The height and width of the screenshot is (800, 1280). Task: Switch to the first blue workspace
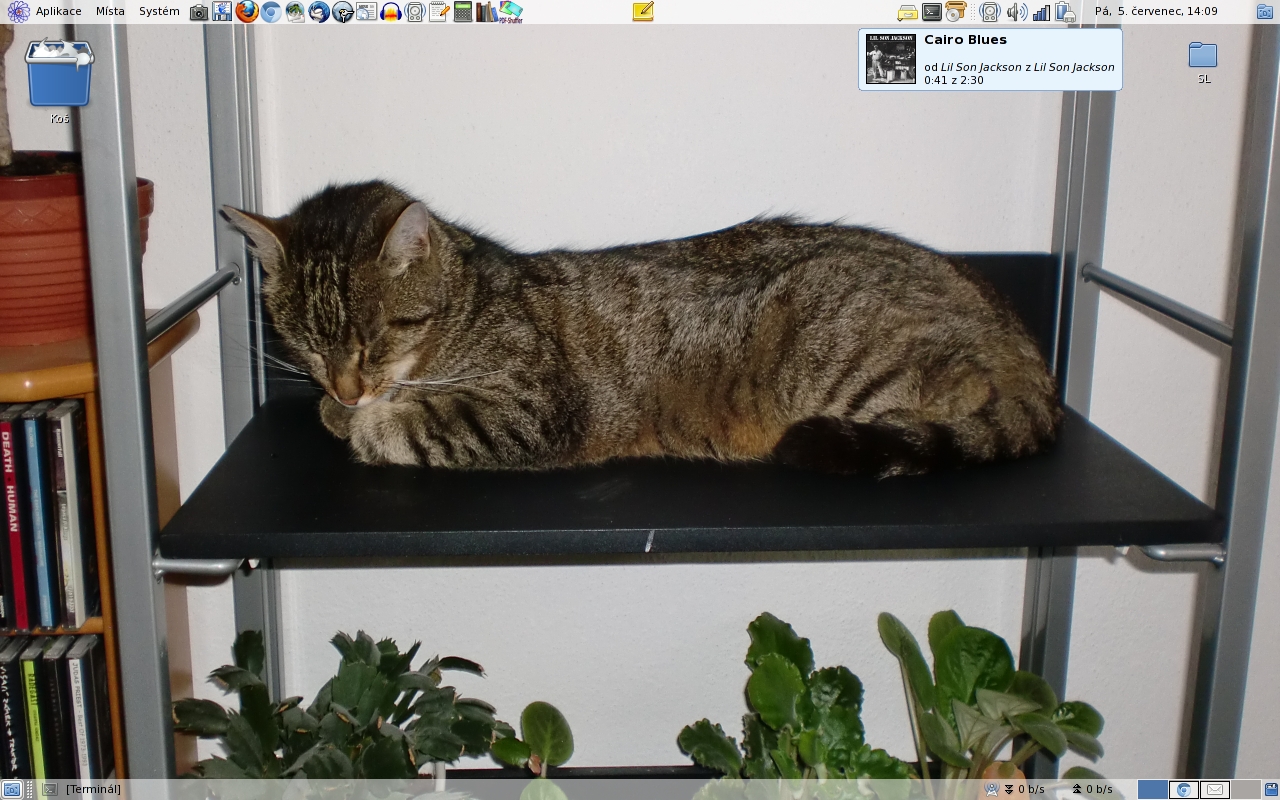(x=1153, y=789)
